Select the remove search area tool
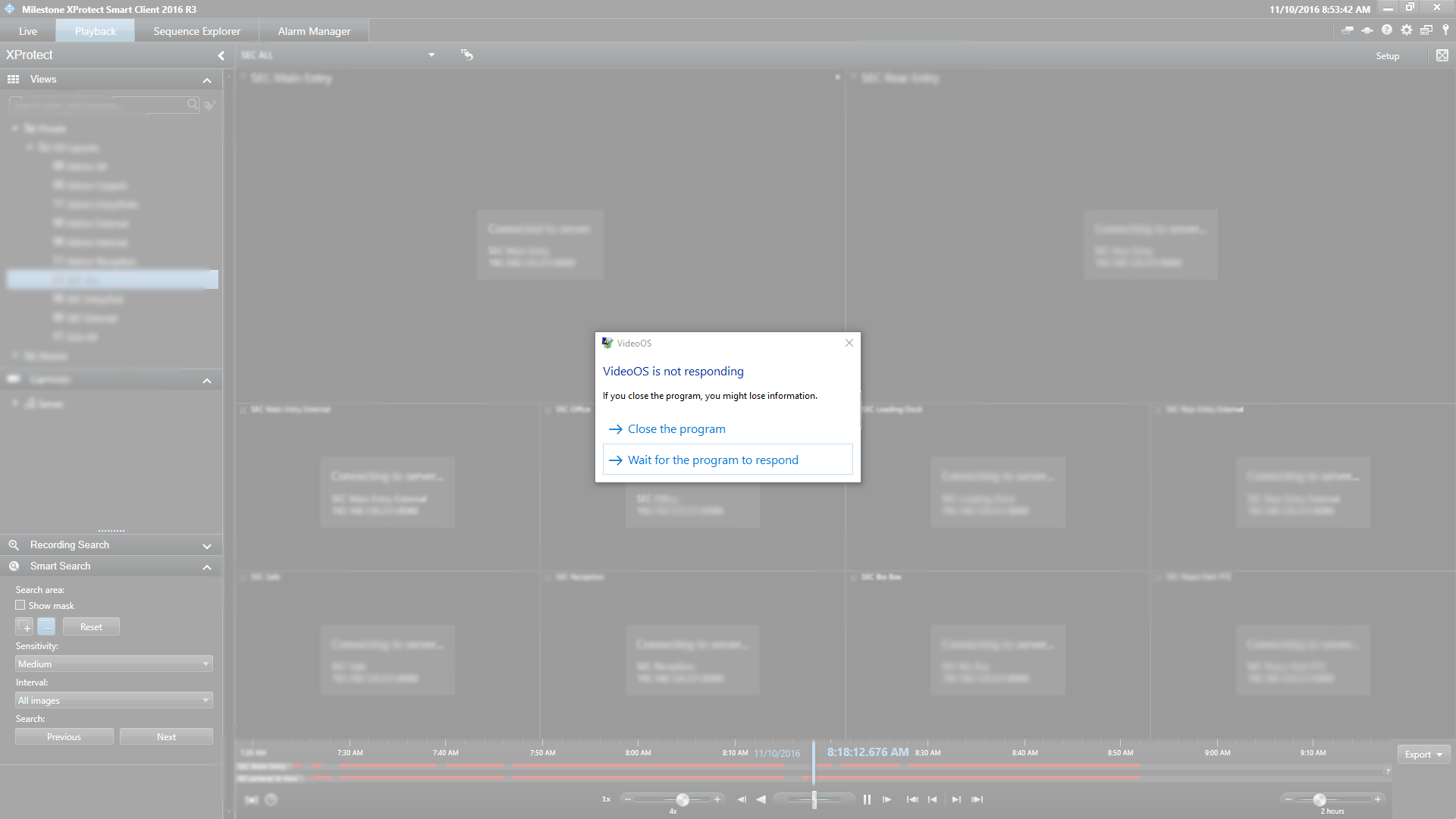This screenshot has width=1456, height=819. [x=46, y=626]
